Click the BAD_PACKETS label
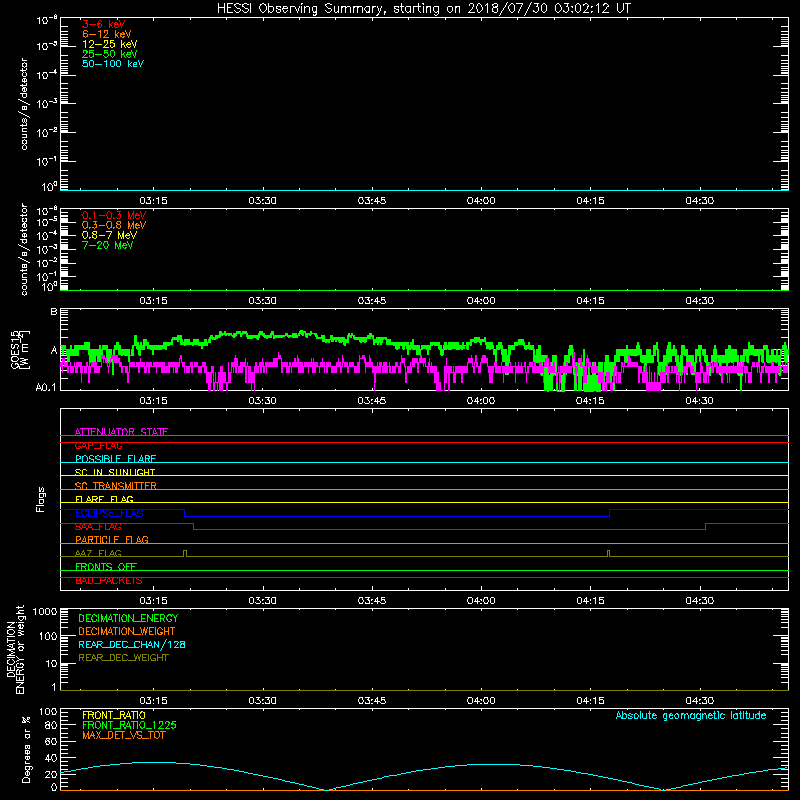 coord(109,581)
